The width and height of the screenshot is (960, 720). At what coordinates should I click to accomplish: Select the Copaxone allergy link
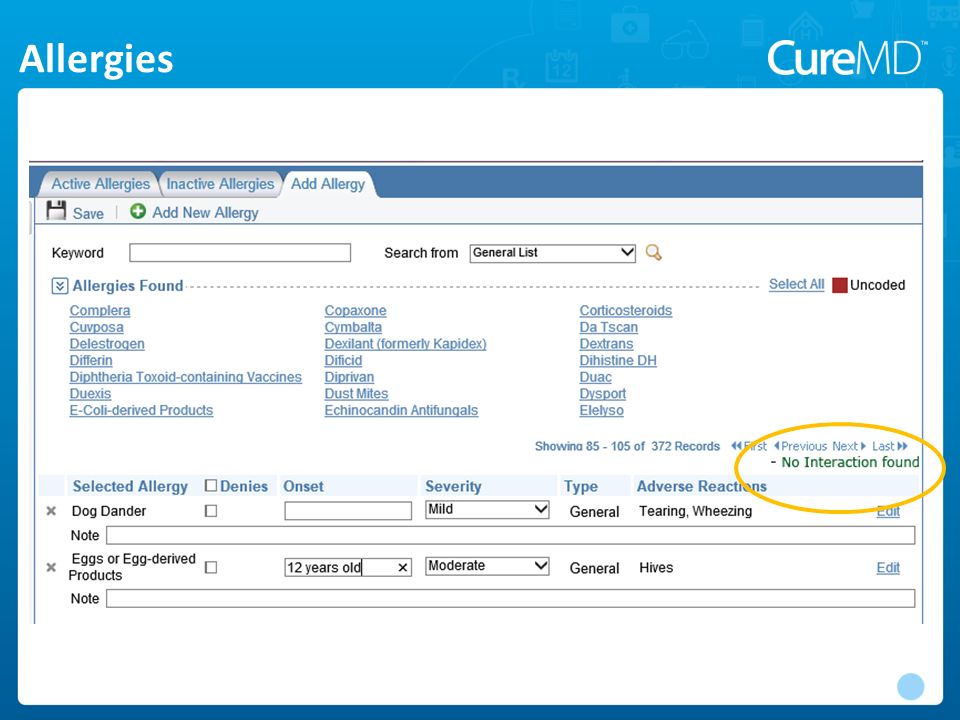coord(356,310)
